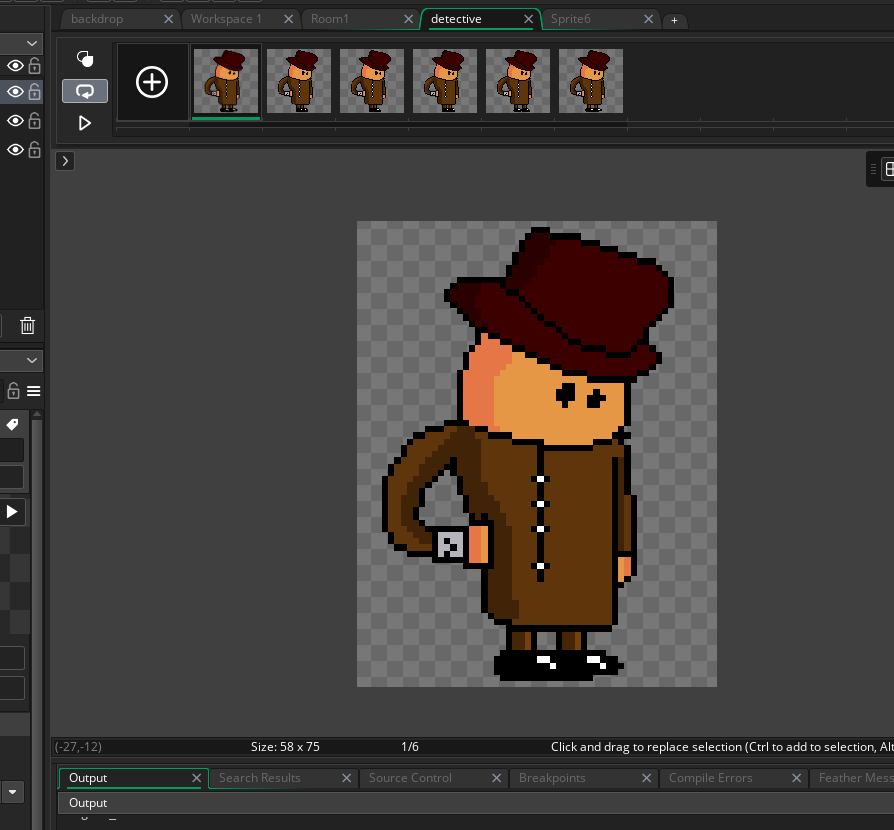The height and width of the screenshot is (830, 894).
Task: Open the hamburger menu in the left panel
Action: 34,390
